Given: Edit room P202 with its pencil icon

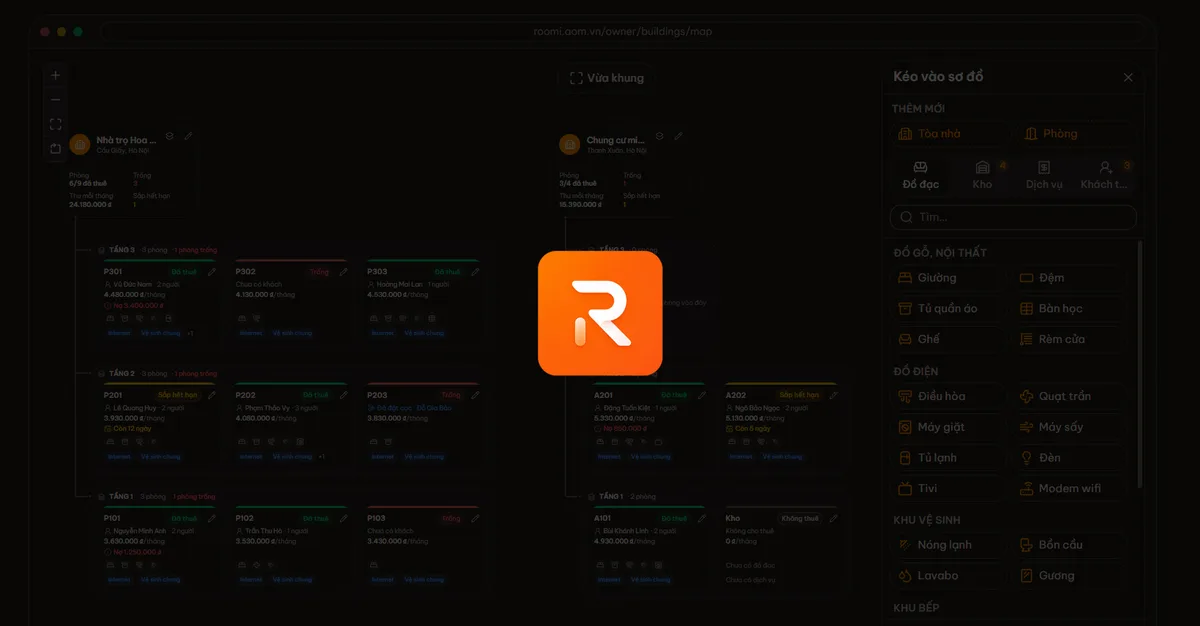Looking at the screenshot, I should tap(343, 395).
